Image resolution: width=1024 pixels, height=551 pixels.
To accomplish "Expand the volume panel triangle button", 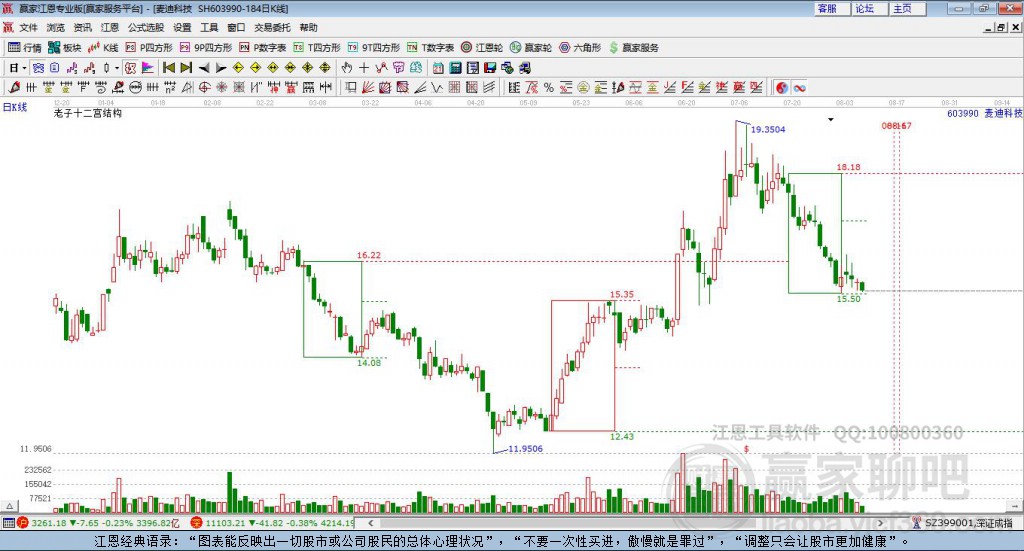I will click(x=9, y=505).
